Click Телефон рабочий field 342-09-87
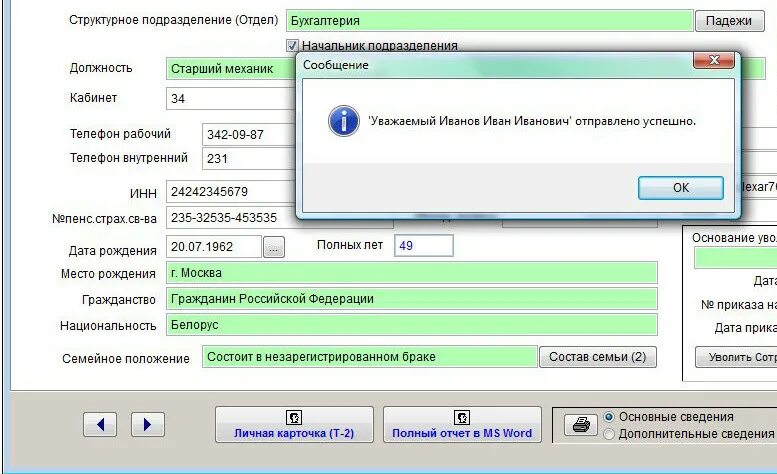 tap(249, 135)
